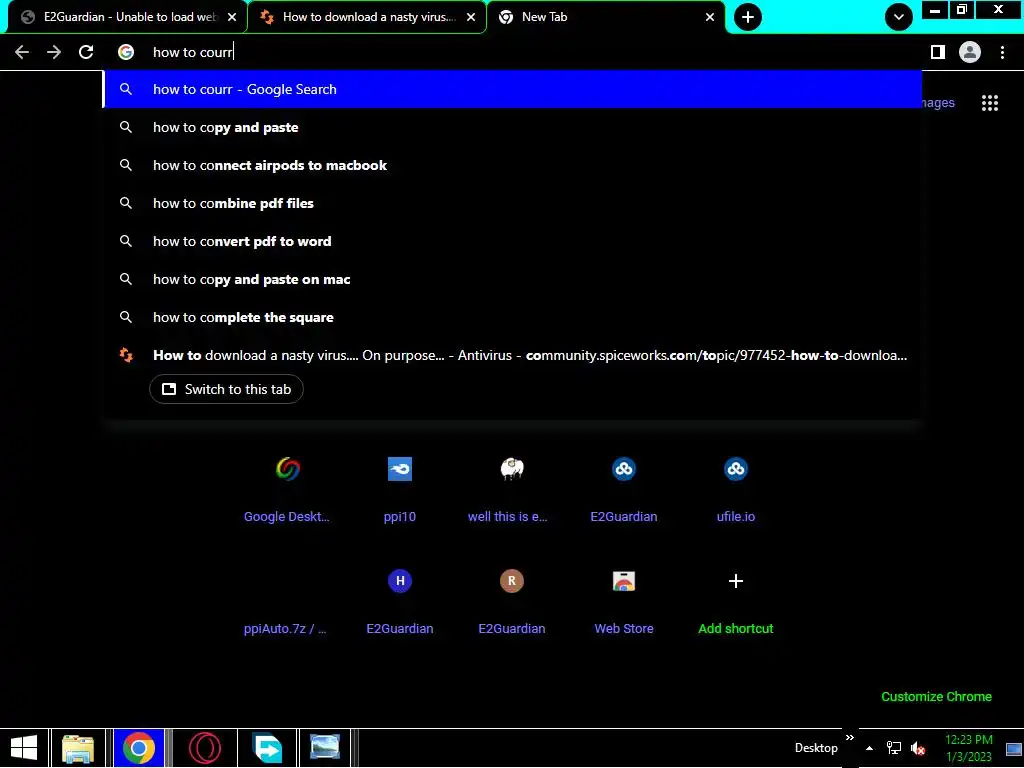The width and height of the screenshot is (1024, 768).
Task: Click the network status tray icon
Action: [x=893, y=748]
